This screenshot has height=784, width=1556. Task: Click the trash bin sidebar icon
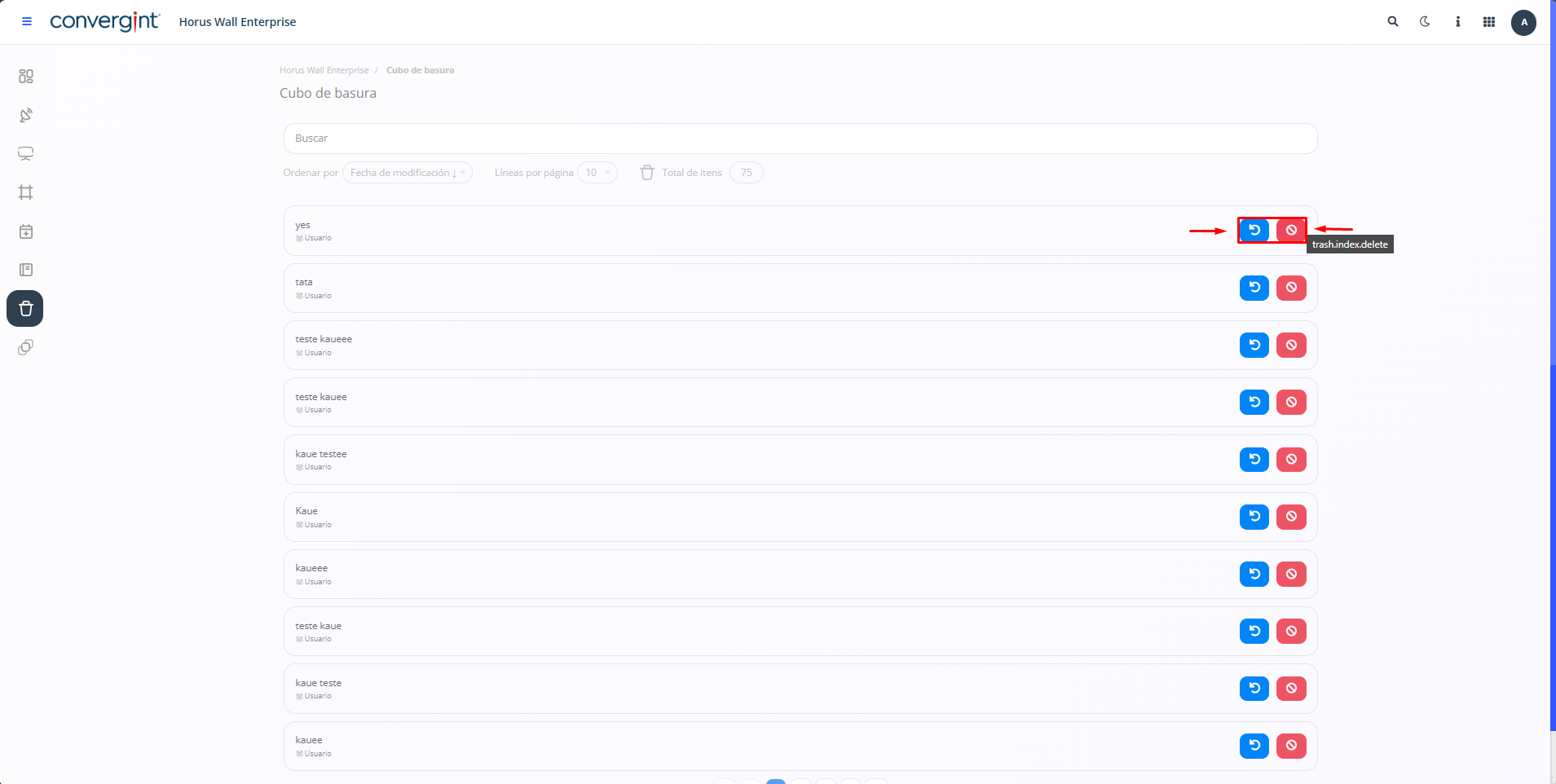(25, 309)
